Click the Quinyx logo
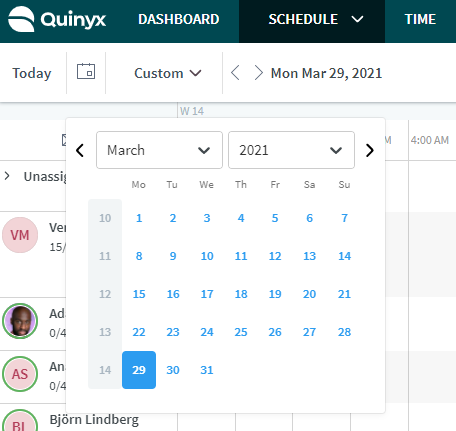The width and height of the screenshot is (456, 431). tap(57, 19)
